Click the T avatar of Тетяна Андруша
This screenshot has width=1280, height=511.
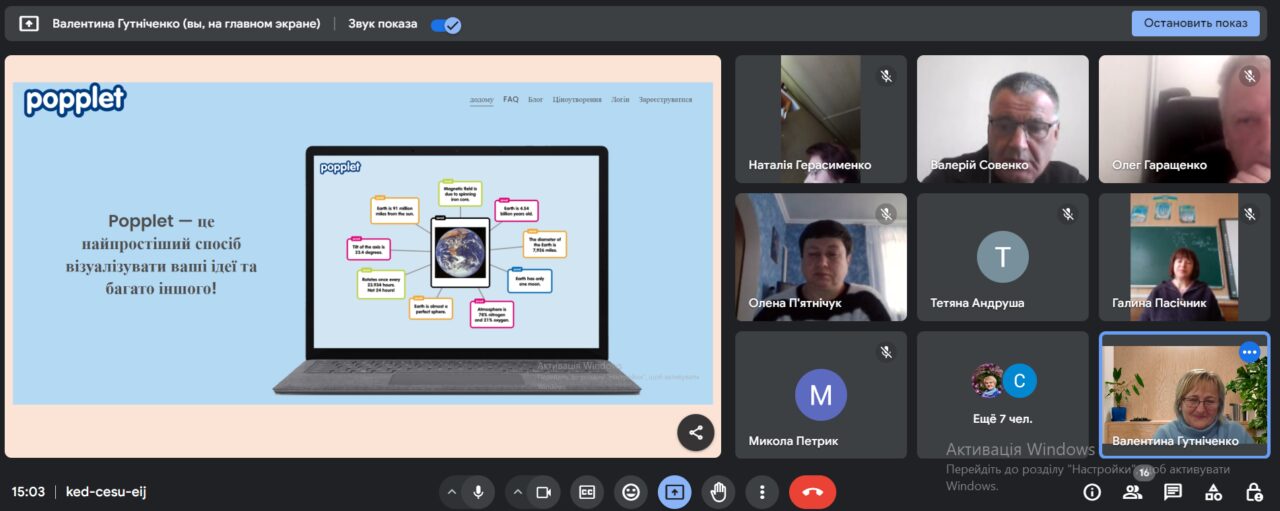click(x=1003, y=257)
